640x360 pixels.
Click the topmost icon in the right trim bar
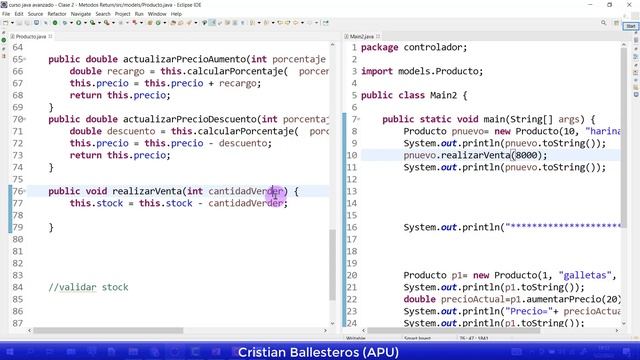tap(636, 40)
